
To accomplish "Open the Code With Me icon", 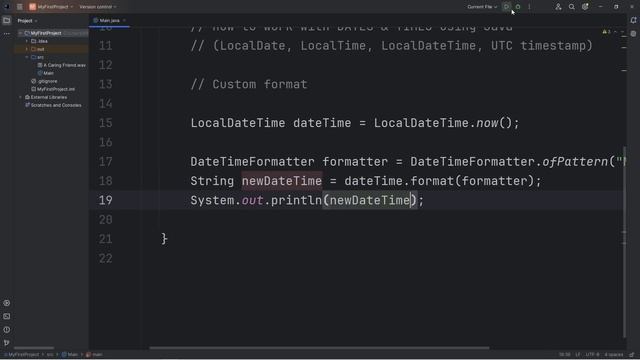I will (x=558, y=7).
